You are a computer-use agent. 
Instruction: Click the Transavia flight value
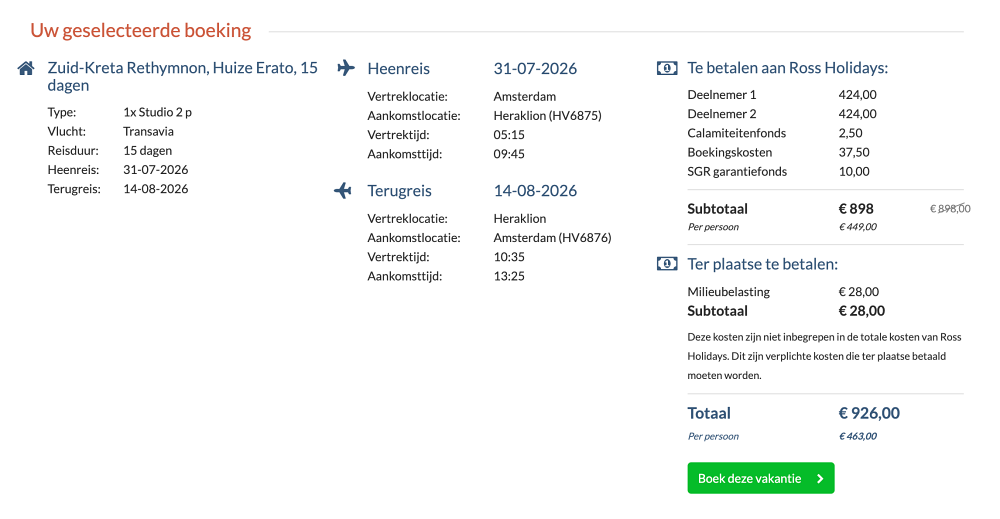pos(148,131)
